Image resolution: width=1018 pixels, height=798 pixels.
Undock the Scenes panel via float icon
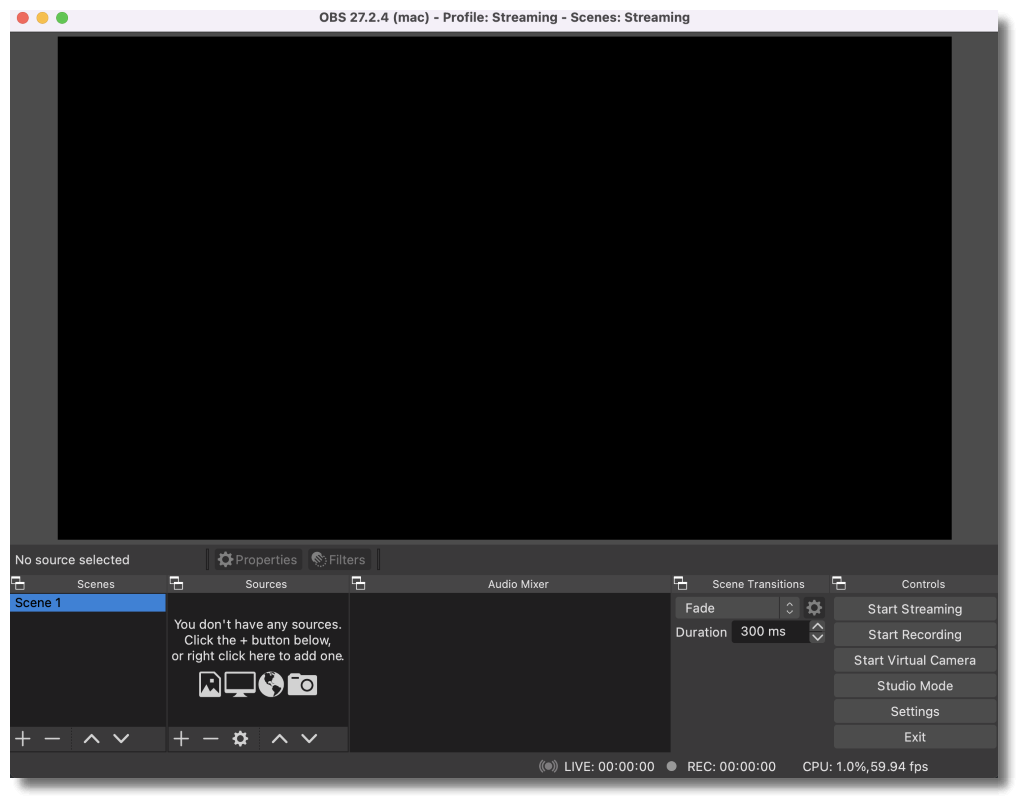(x=18, y=583)
